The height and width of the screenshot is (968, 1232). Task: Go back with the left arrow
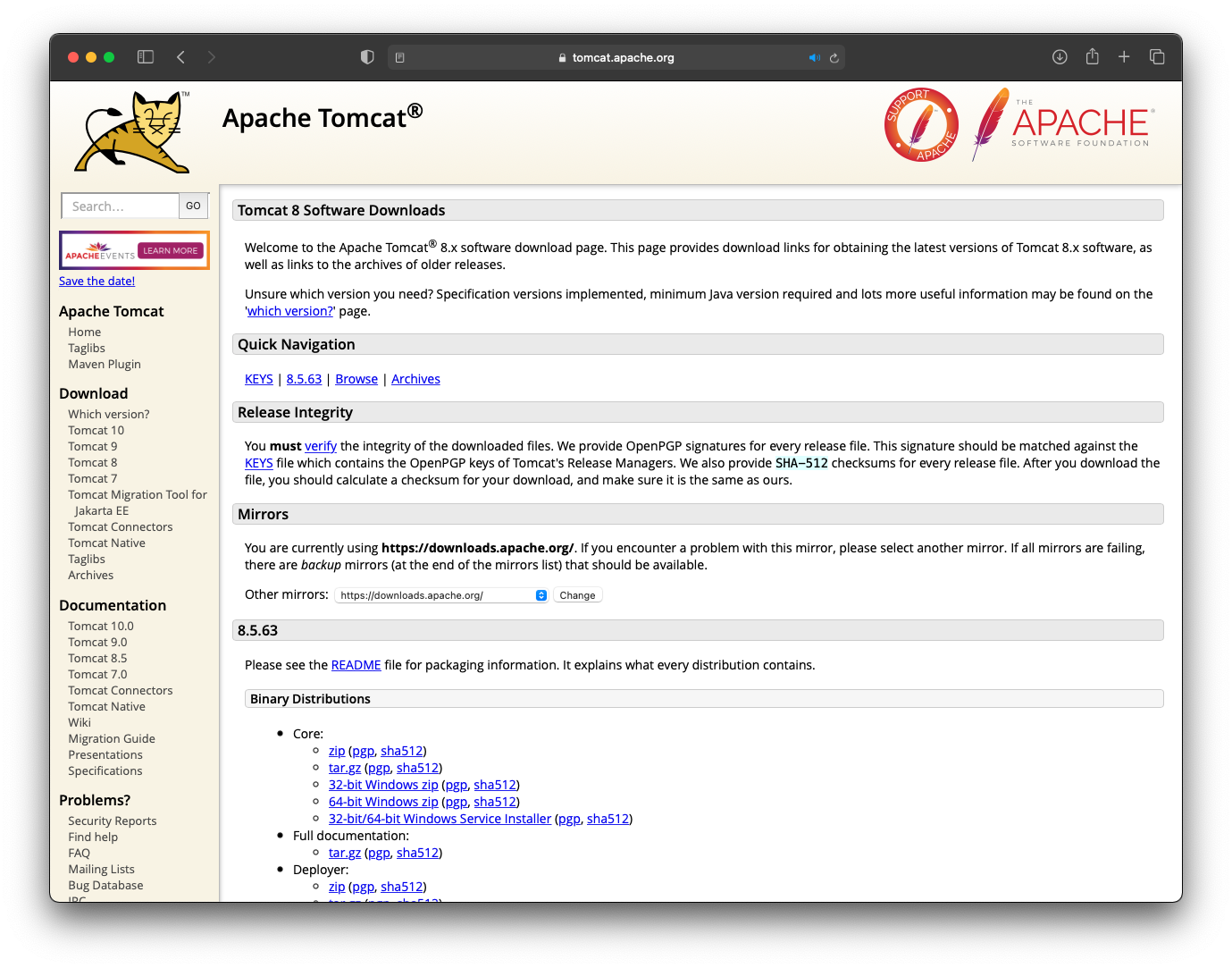[x=180, y=57]
